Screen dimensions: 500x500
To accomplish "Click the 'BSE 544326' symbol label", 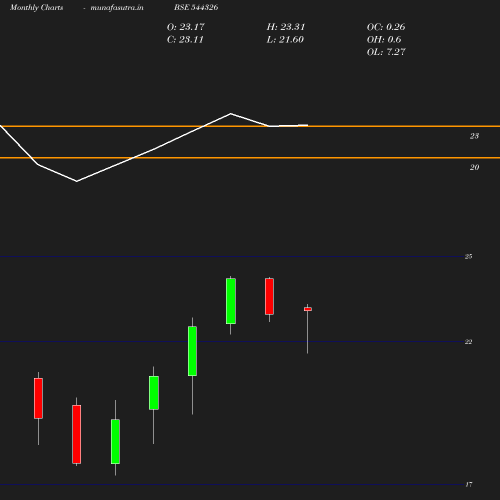I will tap(196, 7).
